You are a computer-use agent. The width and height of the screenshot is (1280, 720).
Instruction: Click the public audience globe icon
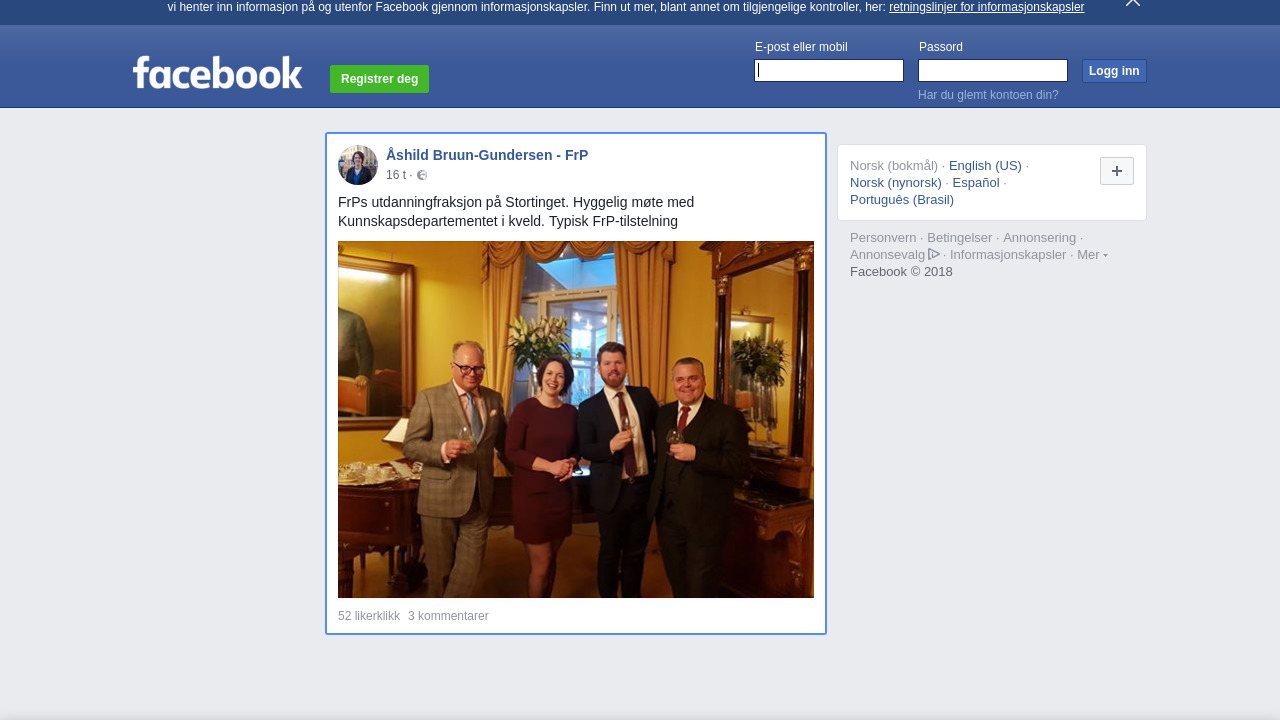422,175
